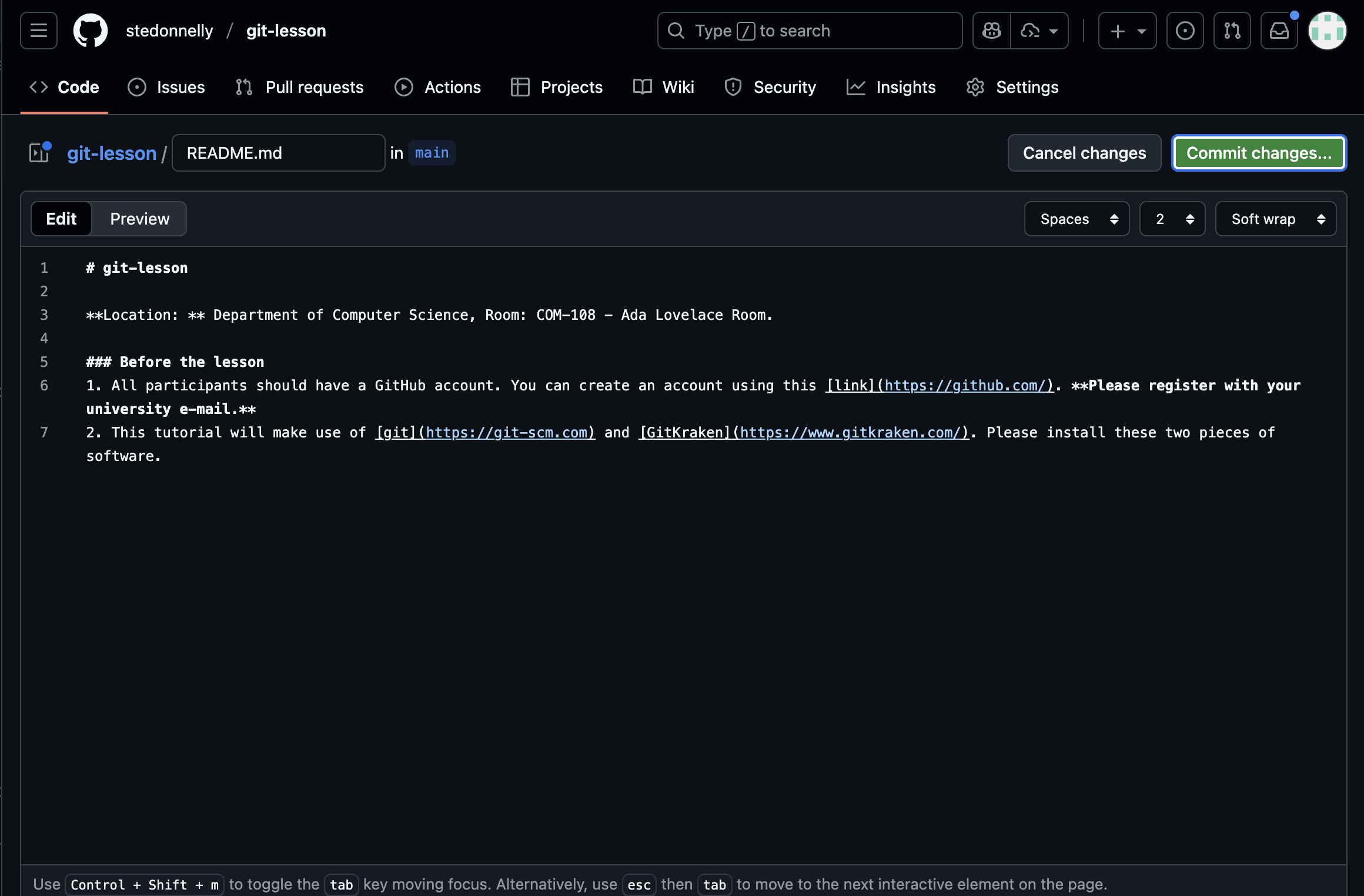This screenshot has height=896, width=1364.
Task: Click Commit changes button
Action: [1259, 153]
